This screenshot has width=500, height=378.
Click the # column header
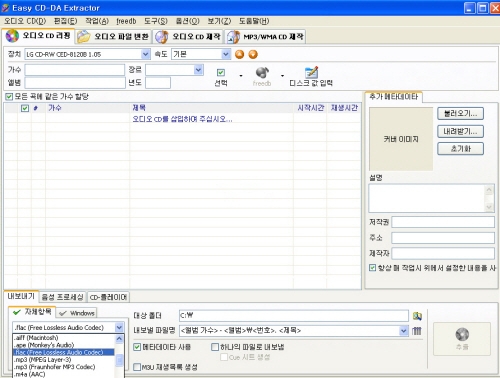coord(36,108)
